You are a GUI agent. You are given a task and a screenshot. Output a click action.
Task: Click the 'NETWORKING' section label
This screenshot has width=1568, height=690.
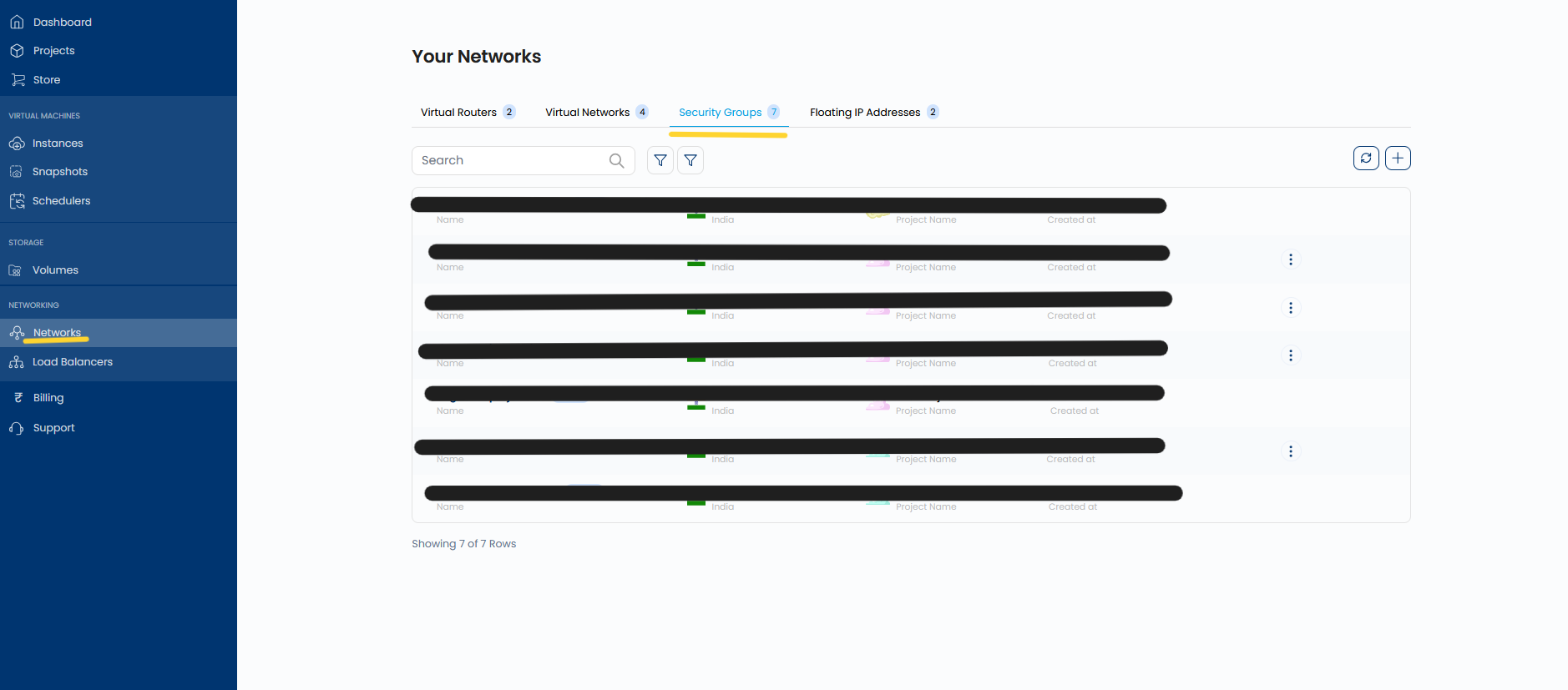coord(33,305)
